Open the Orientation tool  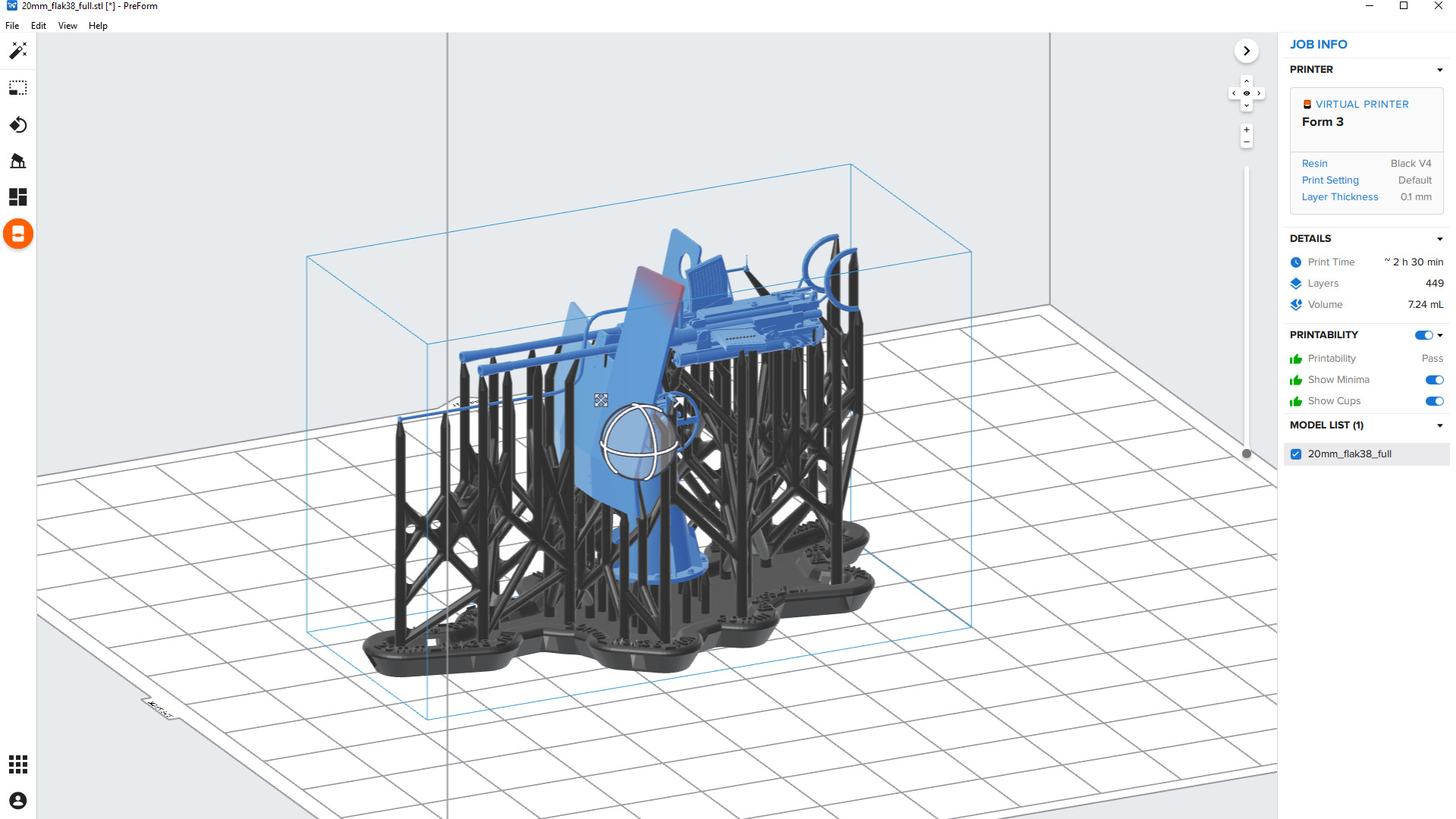[x=18, y=124]
